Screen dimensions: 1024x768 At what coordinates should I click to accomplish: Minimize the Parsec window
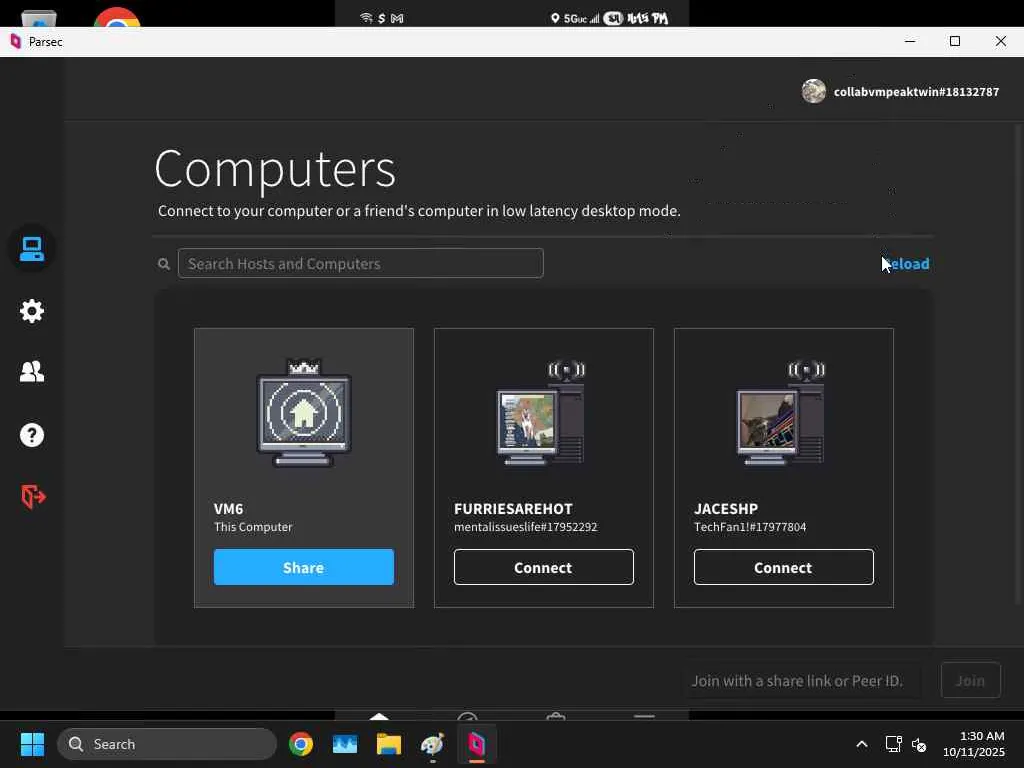[x=910, y=41]
